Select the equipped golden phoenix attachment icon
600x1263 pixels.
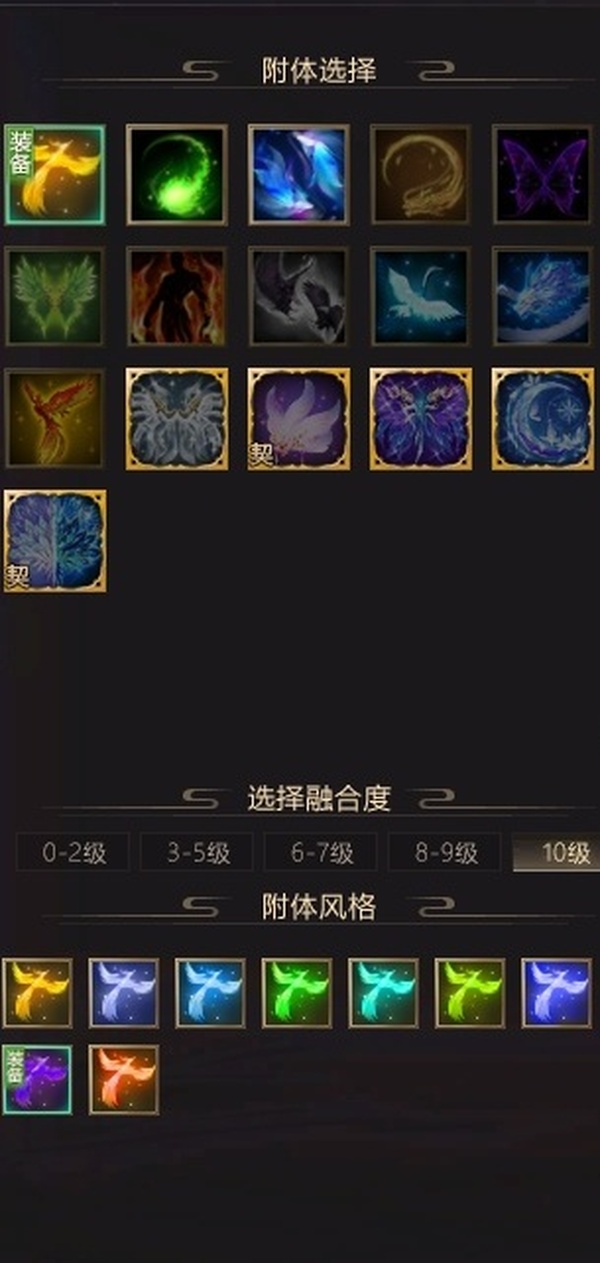55,174
